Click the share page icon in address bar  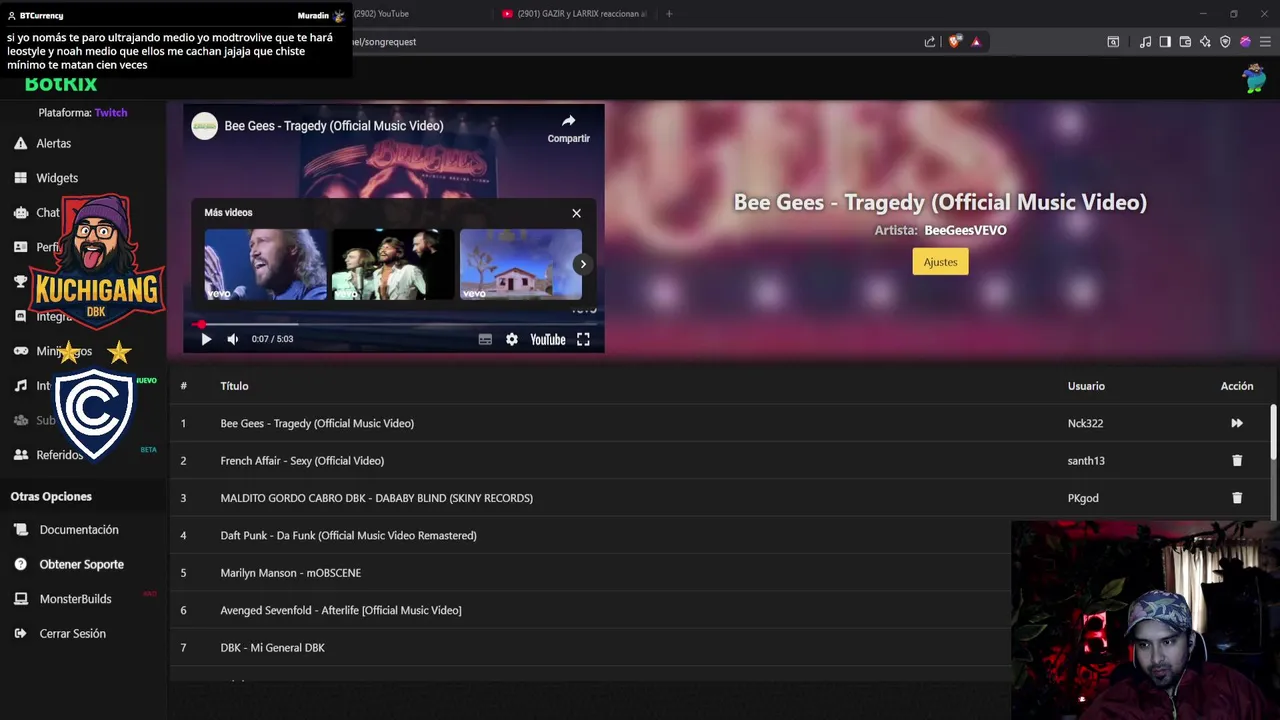[930, 42]
